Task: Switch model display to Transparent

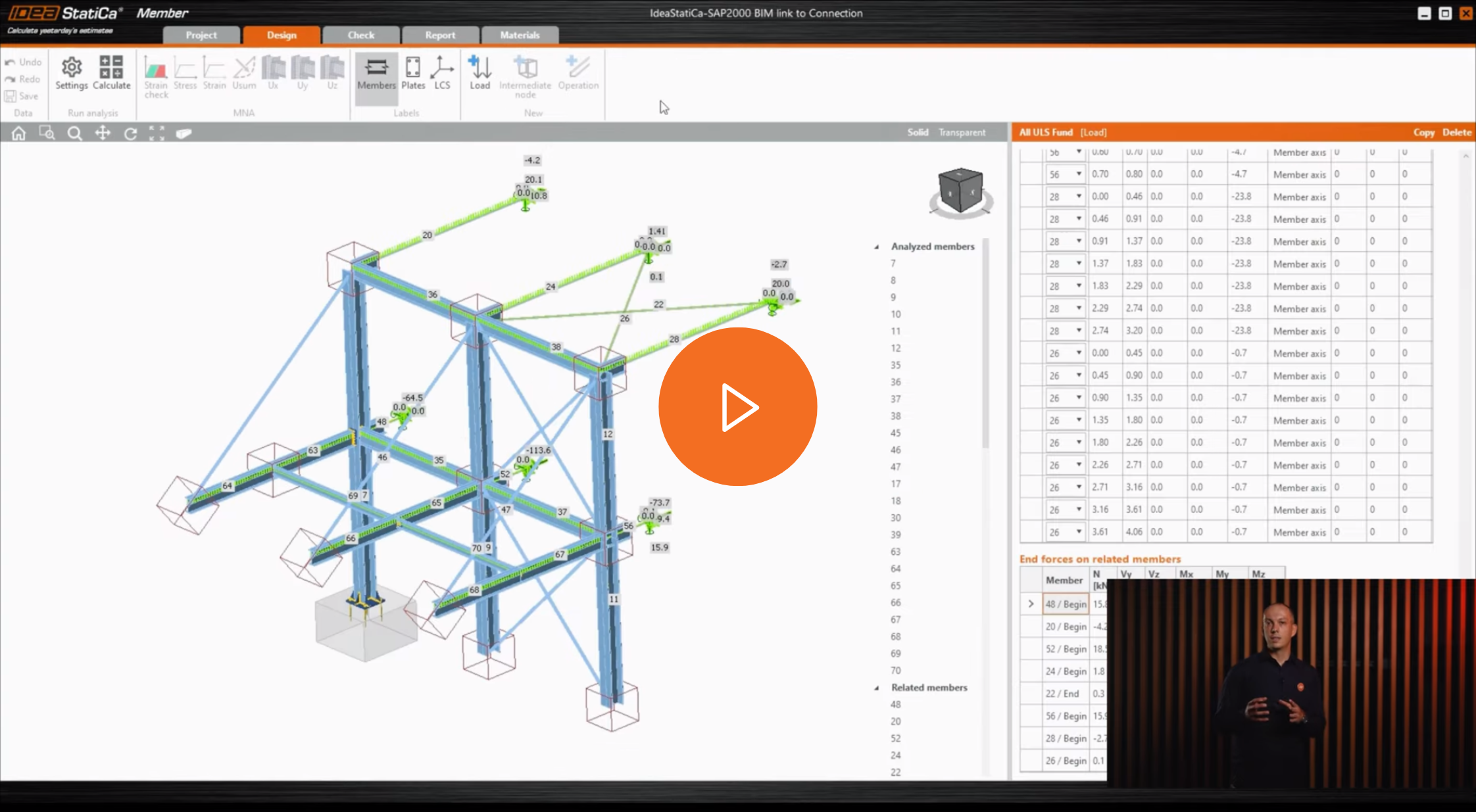Action: coord(962,132)
